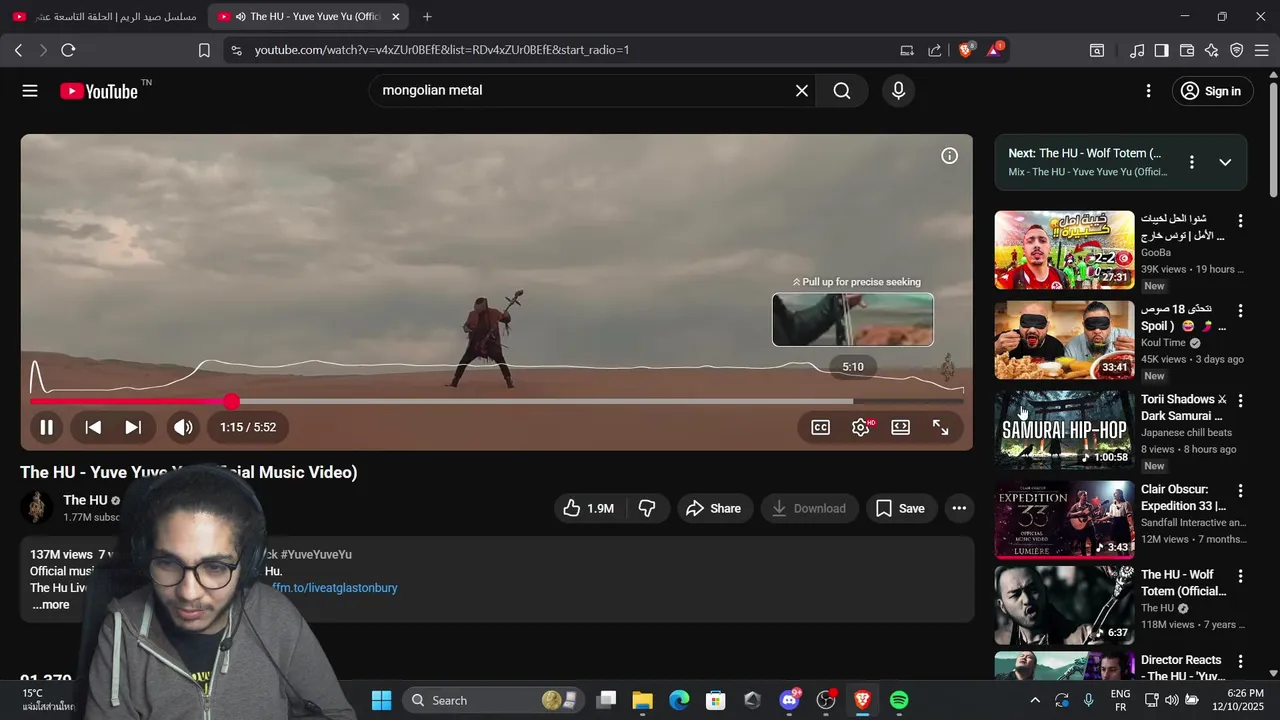Open the YouTube guide hamburger menu
1280x720 pixels.
tap(30, 91)
